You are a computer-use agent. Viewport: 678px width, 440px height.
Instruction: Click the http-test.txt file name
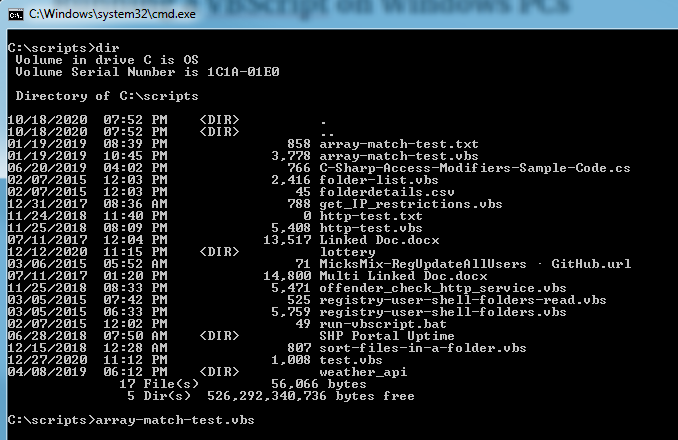tap(371, 216)
